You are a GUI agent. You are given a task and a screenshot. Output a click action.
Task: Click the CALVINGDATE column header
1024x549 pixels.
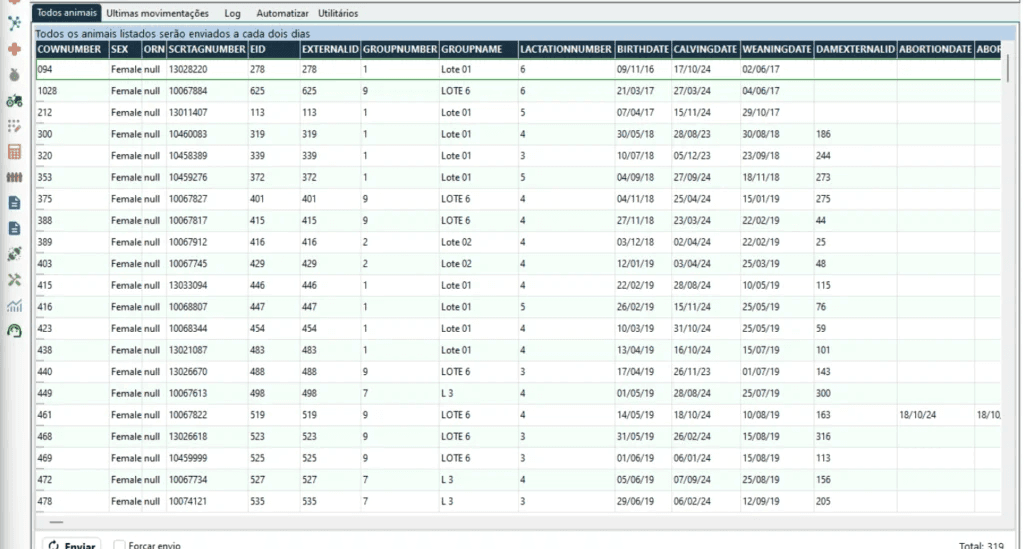[x=705, y=50]
